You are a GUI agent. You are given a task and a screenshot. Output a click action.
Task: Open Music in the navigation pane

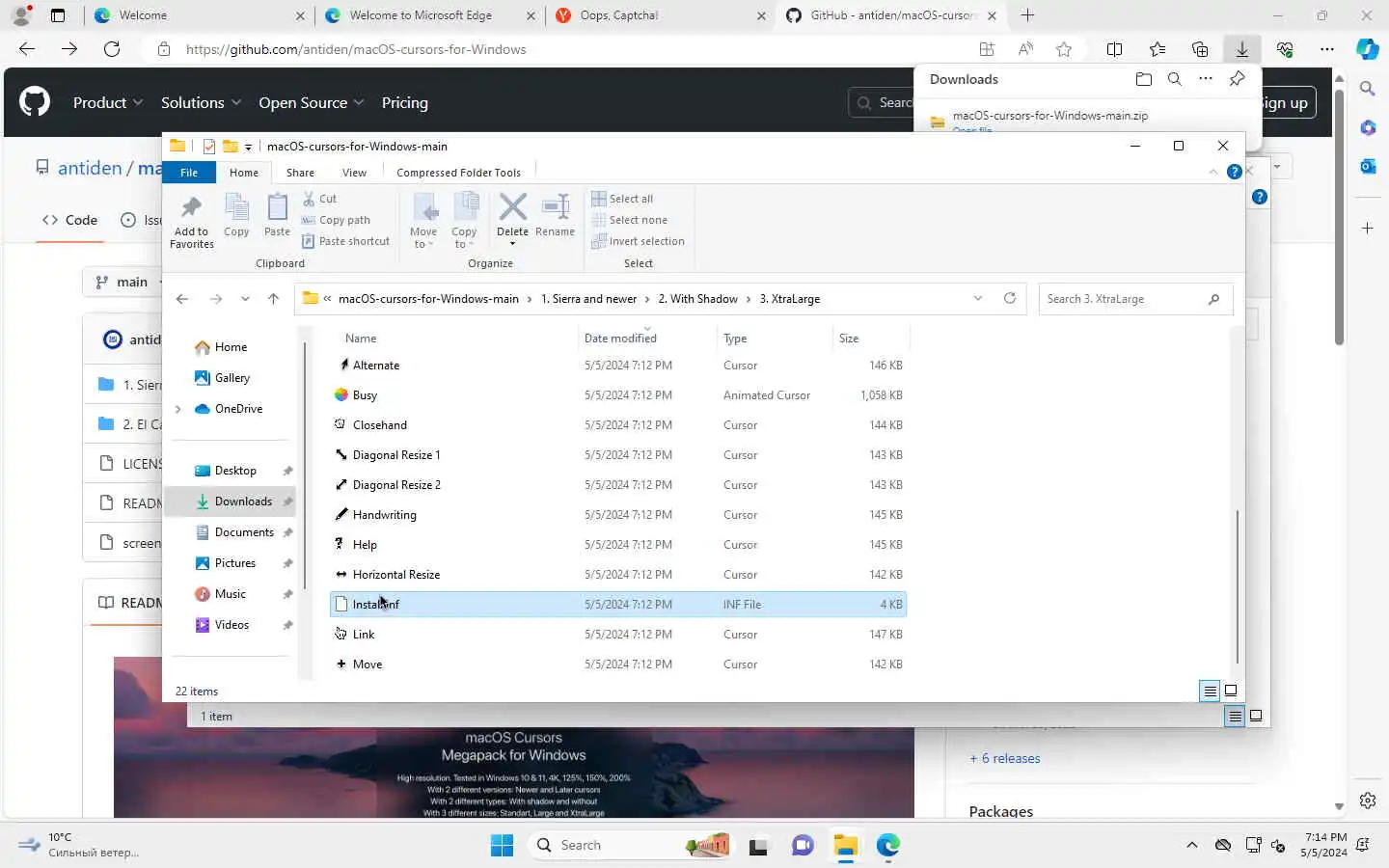point(231,594)
